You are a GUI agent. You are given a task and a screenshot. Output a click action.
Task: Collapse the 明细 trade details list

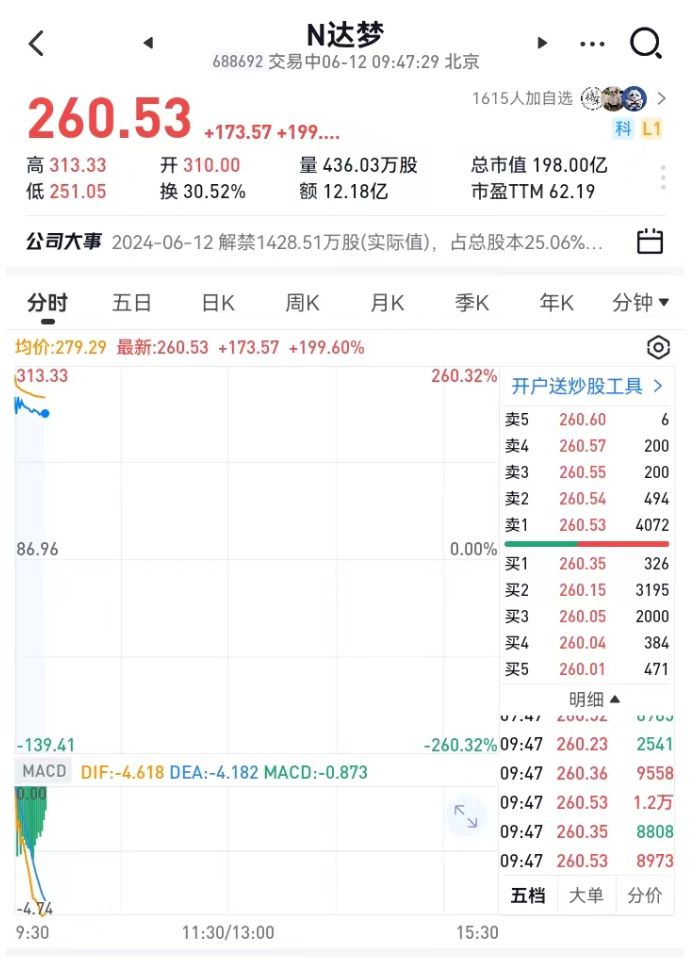coord(594,699)
